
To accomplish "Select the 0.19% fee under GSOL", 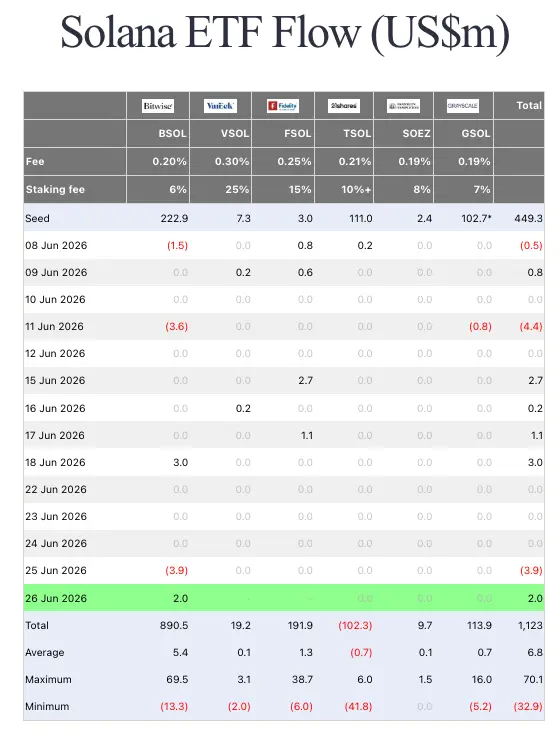I will [474, 161].
